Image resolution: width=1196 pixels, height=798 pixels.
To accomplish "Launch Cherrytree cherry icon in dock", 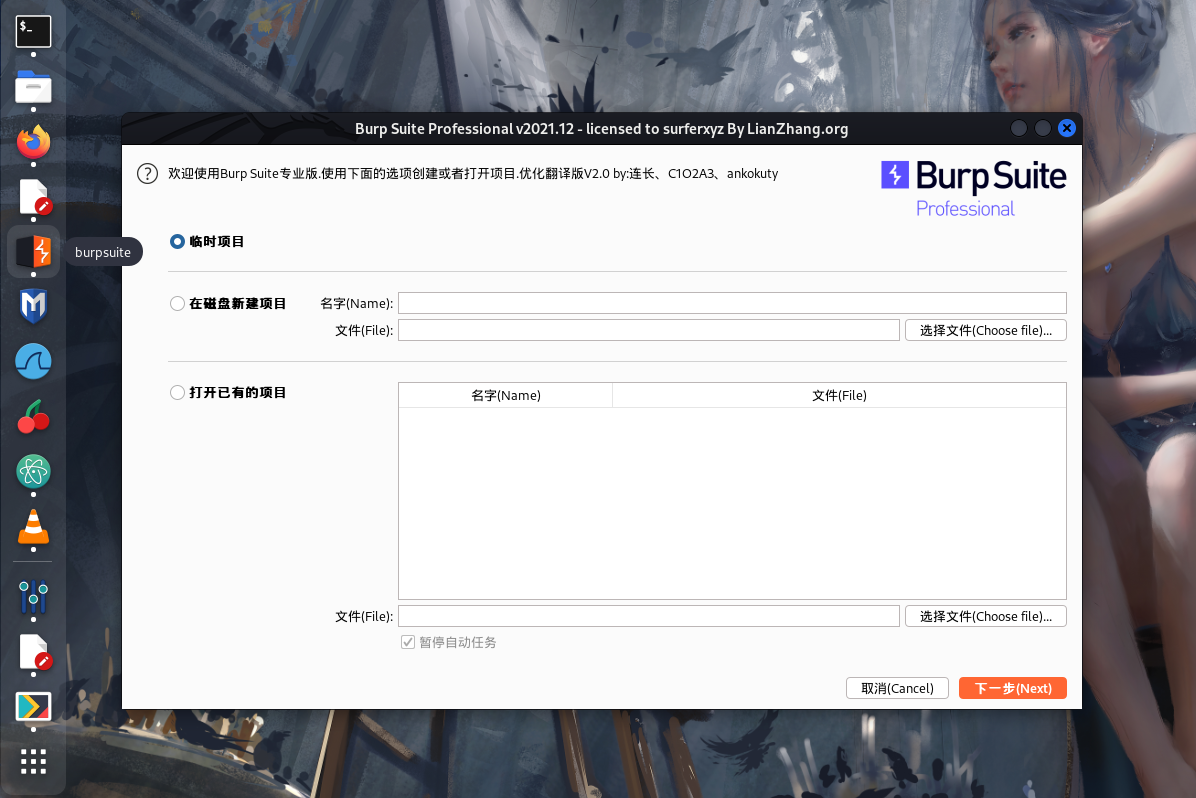I will 34,417.
